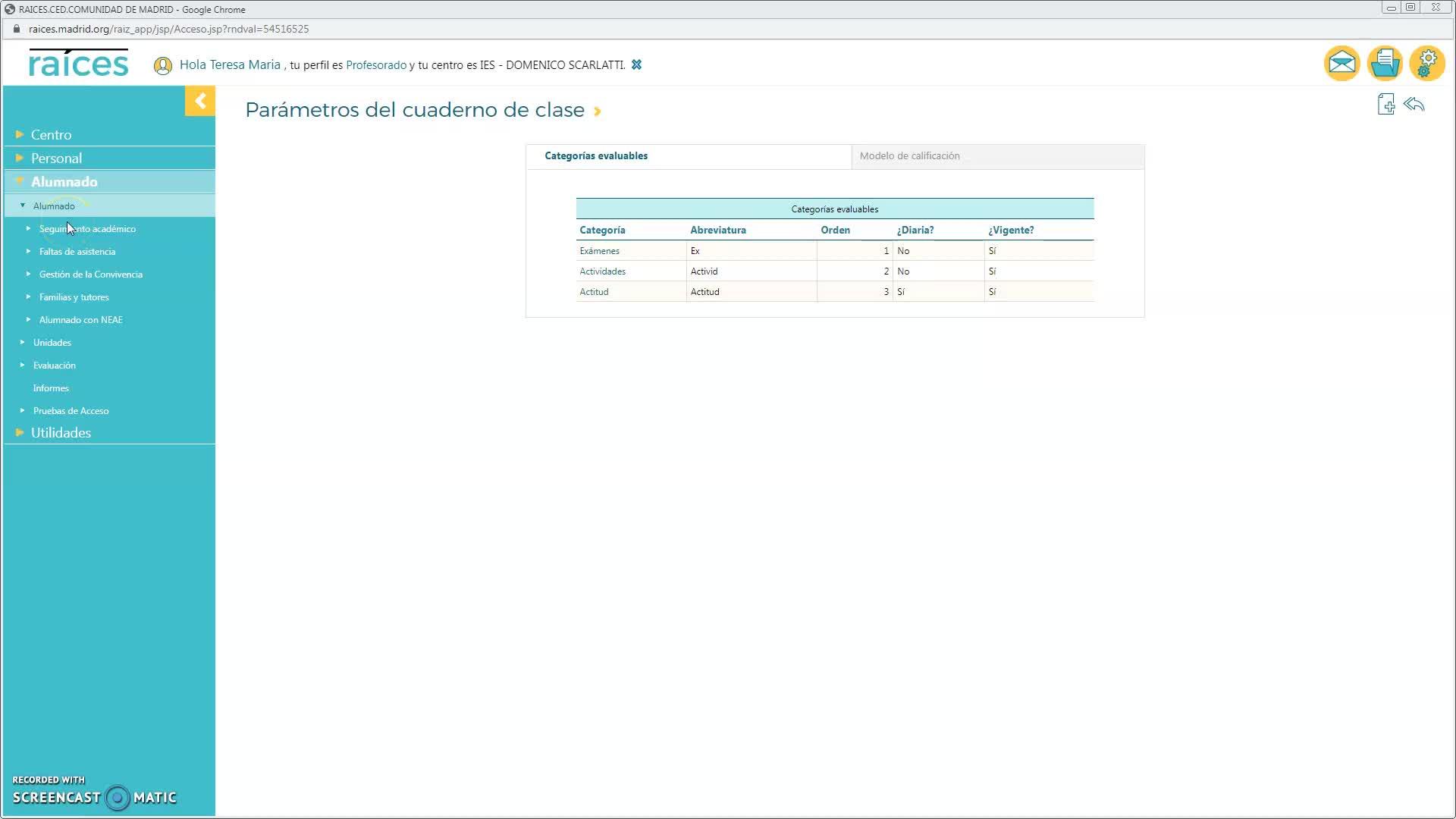Image resolution: width=1456 pixels, height=819 pixels.
Task: Click the X icon after center name
Action: click(x=636, y=65)
